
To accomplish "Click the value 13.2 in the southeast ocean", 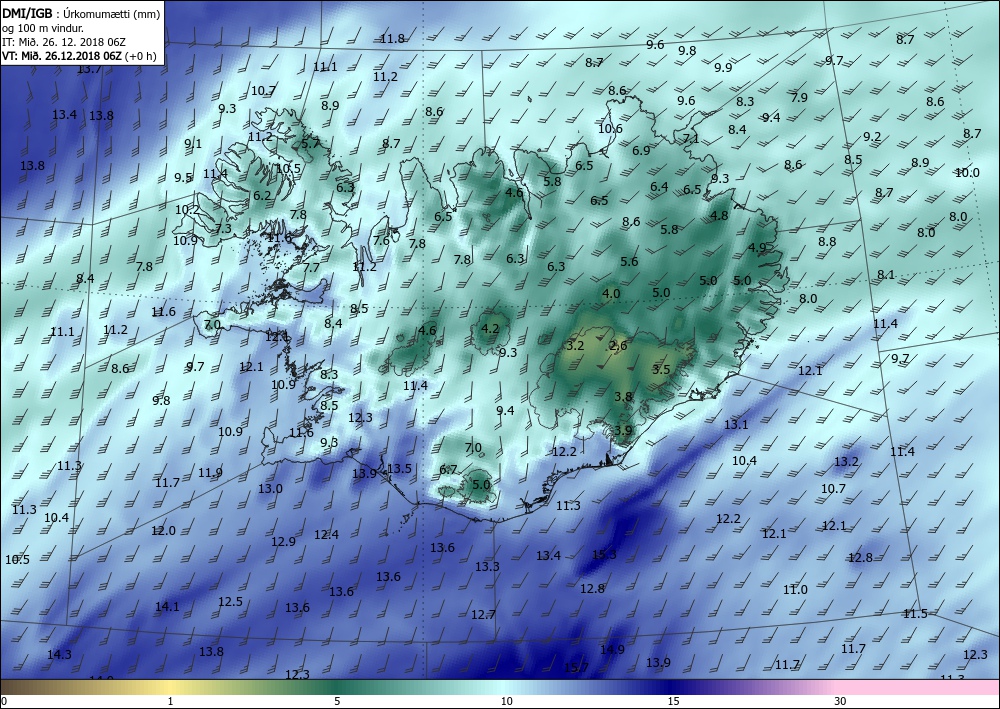I will point(846,462).
